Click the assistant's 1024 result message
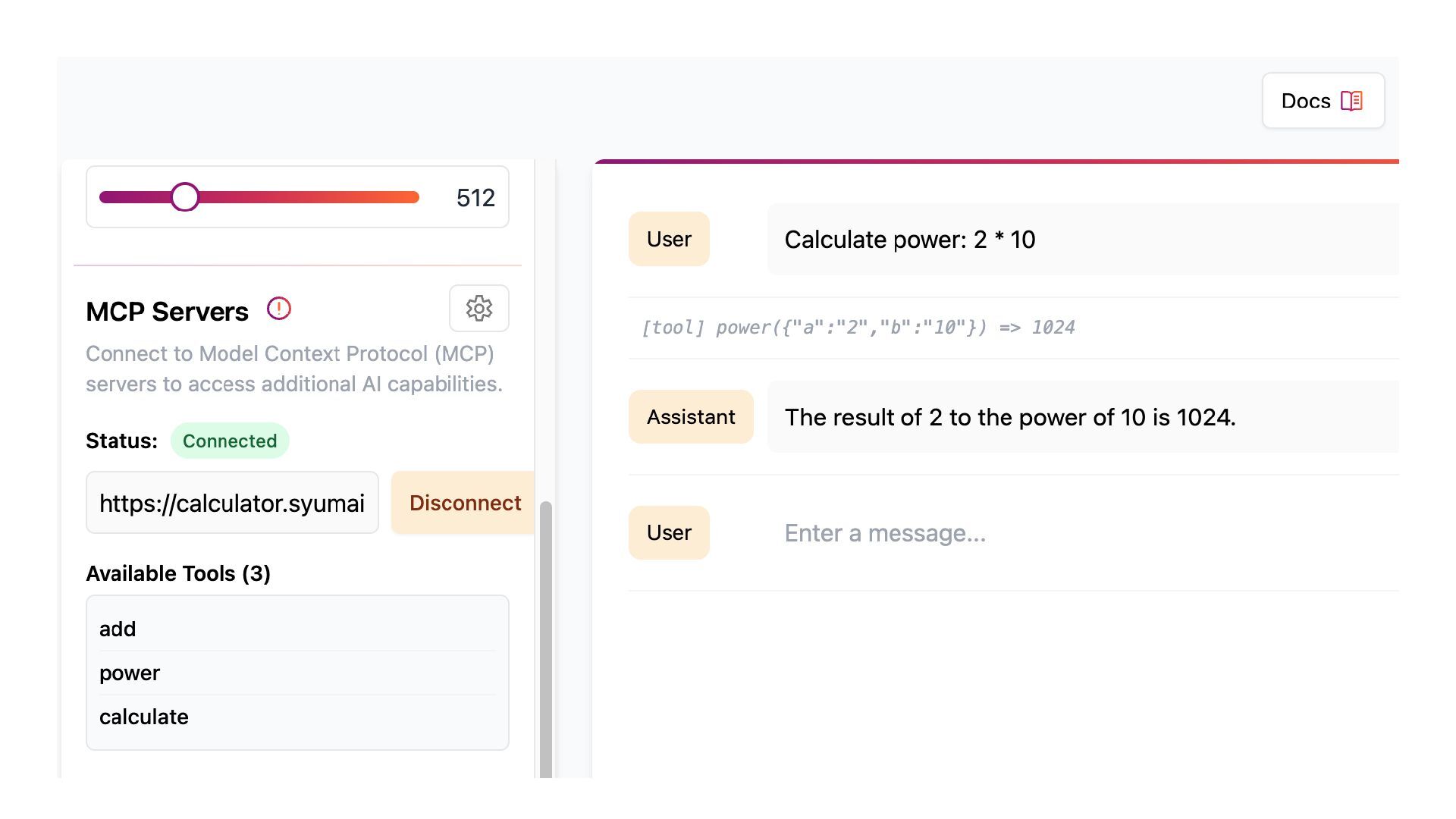The height and width of the screenshot is (819, 1456). [x=1009, y=417]
